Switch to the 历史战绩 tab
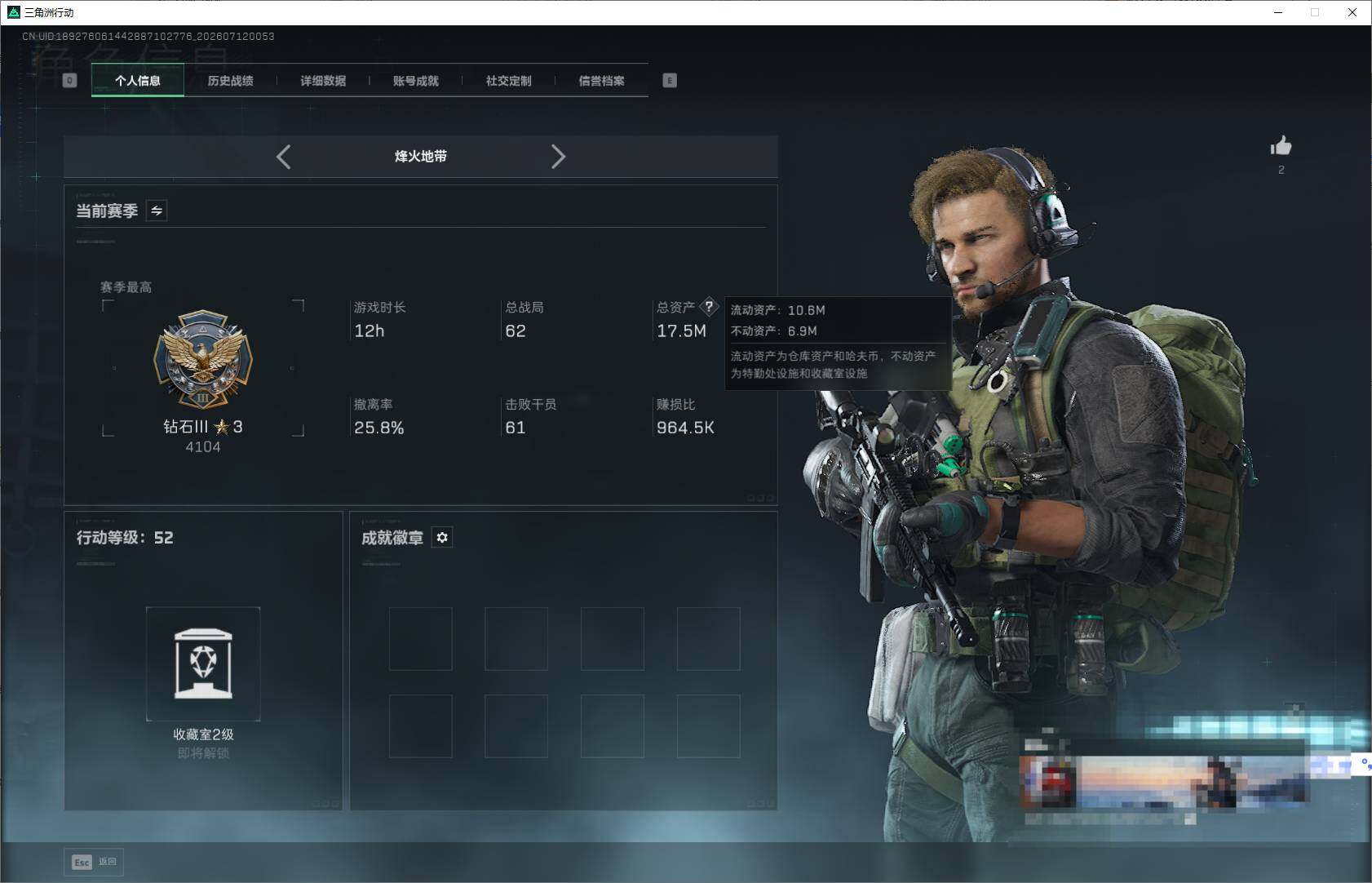 (x=231, y=80)
